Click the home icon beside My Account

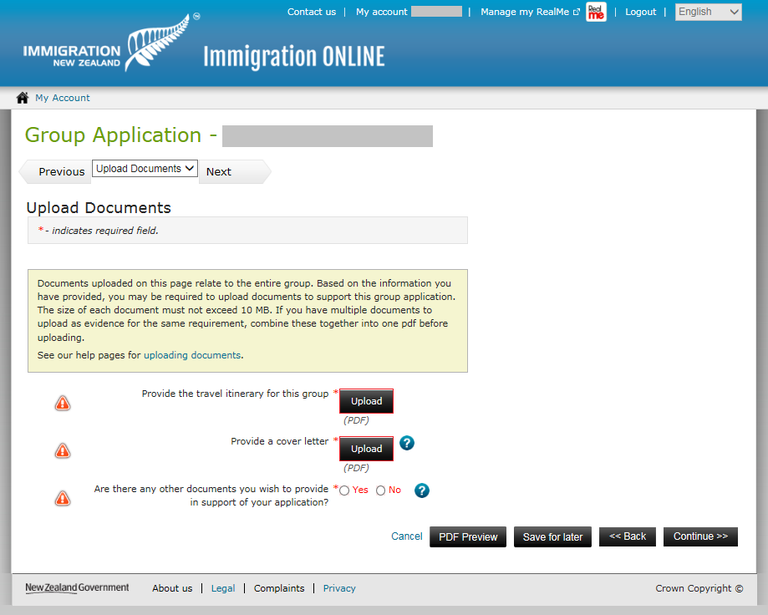point(22,98)
